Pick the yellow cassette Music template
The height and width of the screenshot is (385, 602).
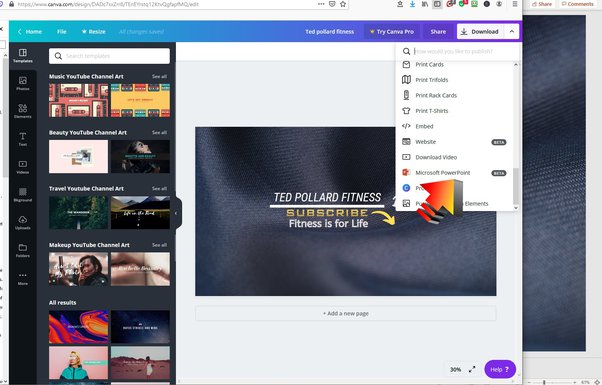[x=140, y=100]
